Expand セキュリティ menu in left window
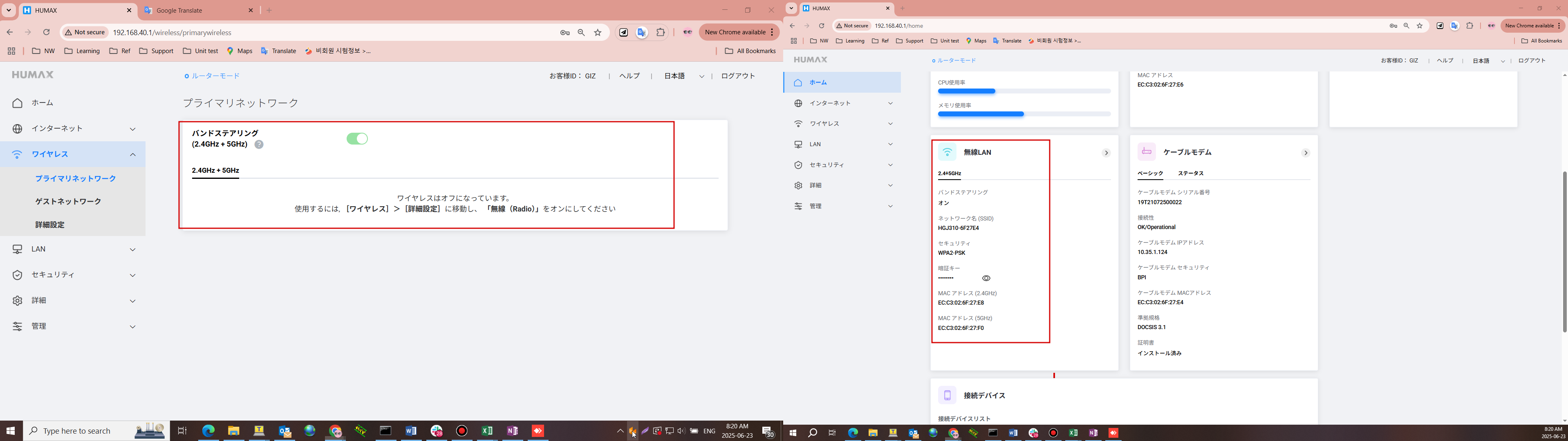The height and width of the screenshot is (441, 1568). pyautogui.click(x=133, y=275)
